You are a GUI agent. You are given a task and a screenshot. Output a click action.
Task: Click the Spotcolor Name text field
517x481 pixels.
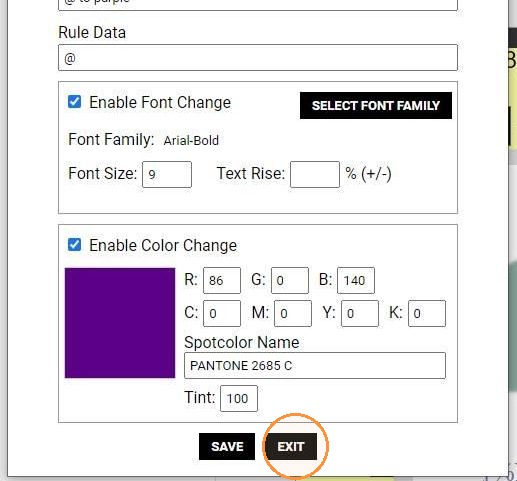(x=315, y=365)
